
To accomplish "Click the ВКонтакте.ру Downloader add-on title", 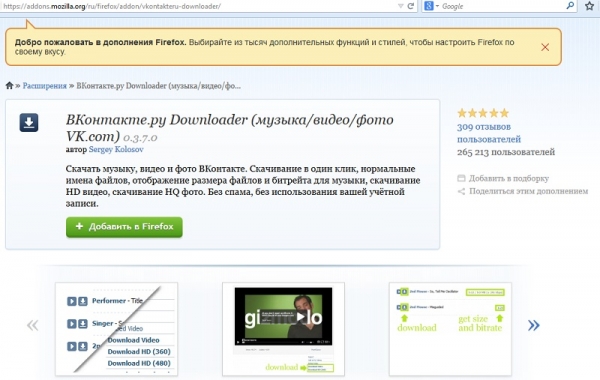I will point(230,128).
